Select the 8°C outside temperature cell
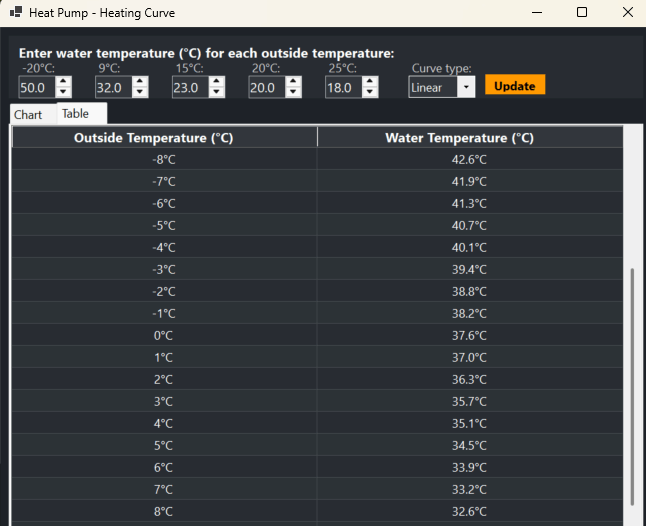 coord(164,512)
